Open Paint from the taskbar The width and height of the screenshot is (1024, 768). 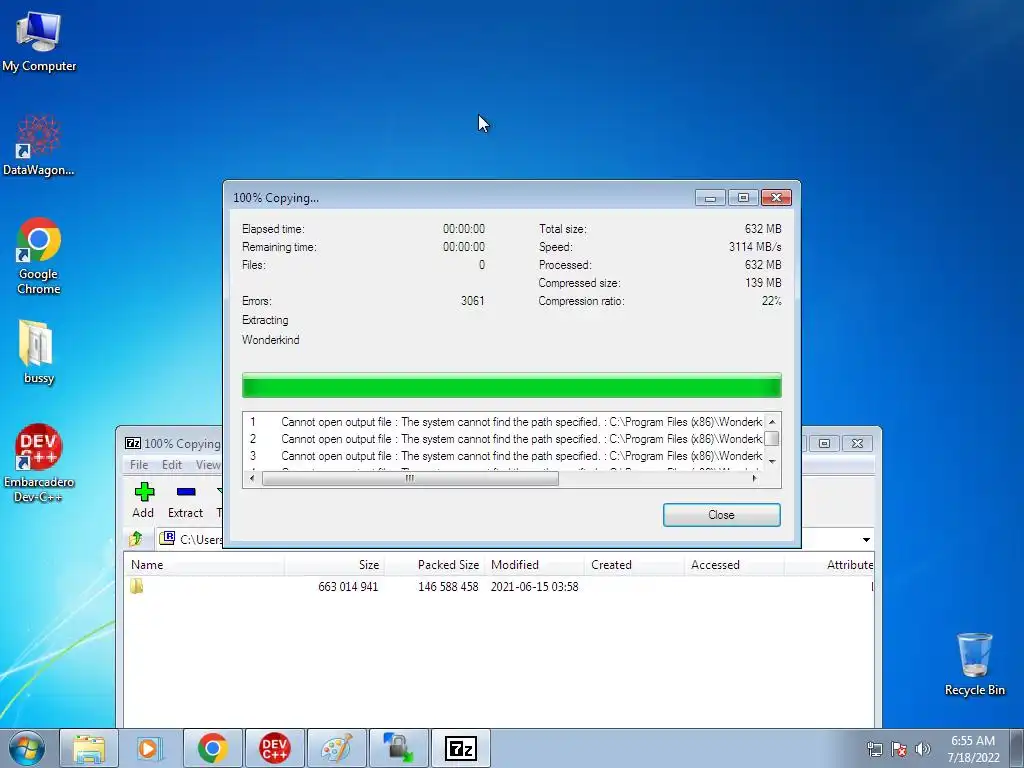click(x=336, y=748)
